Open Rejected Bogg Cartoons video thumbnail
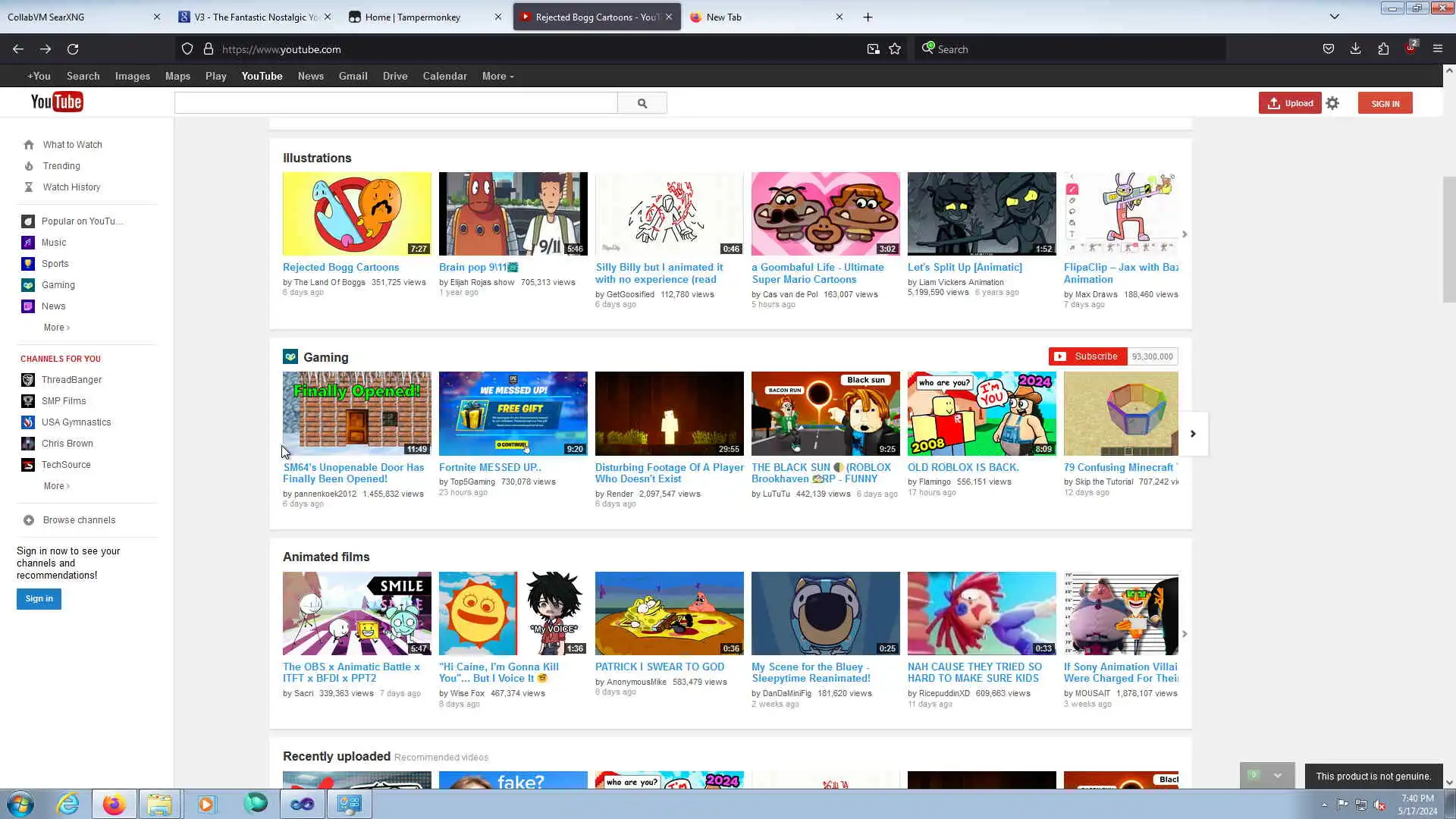Viewport: 1456px width, 819px height. pyautogui.click(x=356, y=214)
